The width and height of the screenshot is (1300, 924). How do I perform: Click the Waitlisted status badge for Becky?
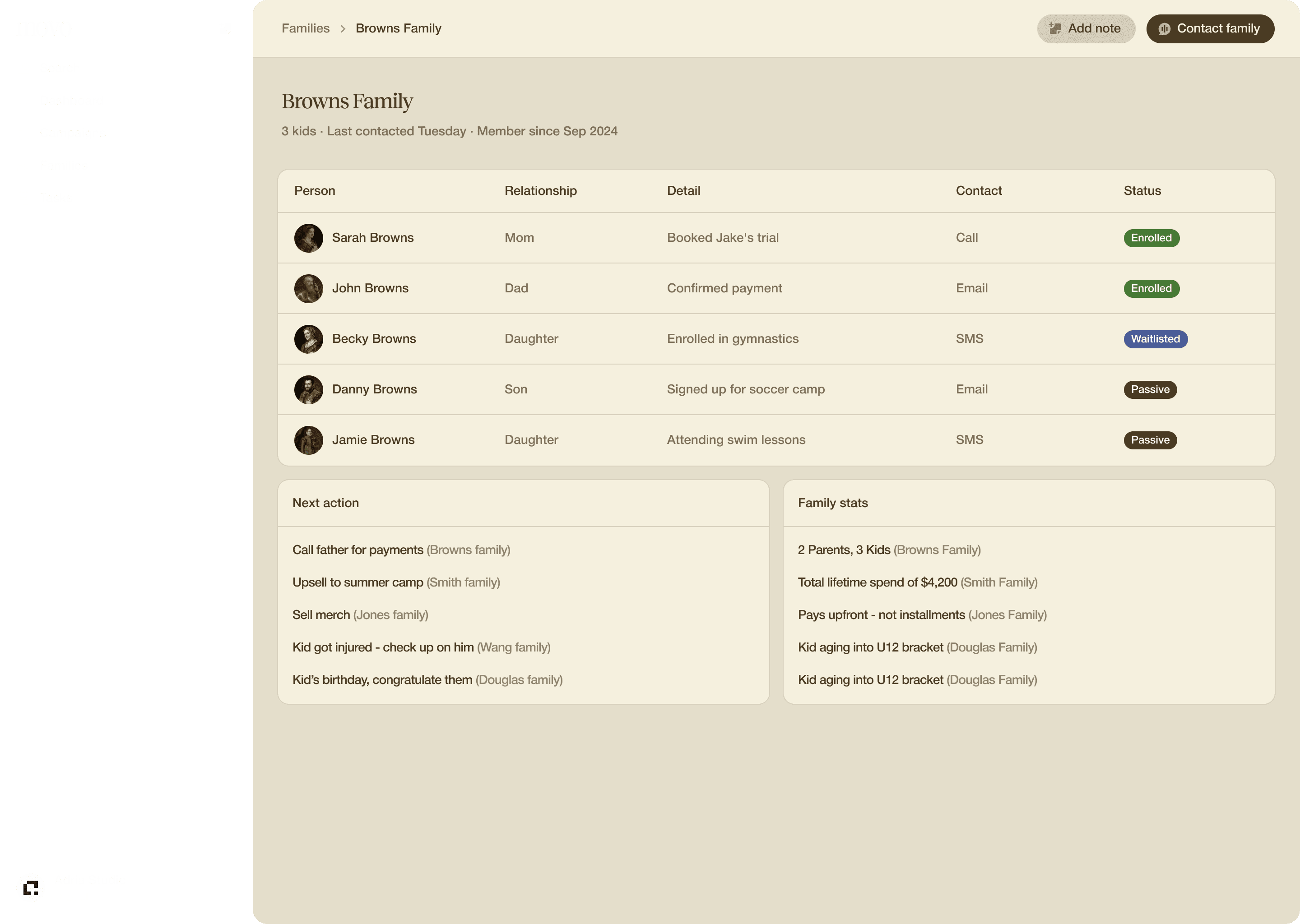pos(1155,339)
